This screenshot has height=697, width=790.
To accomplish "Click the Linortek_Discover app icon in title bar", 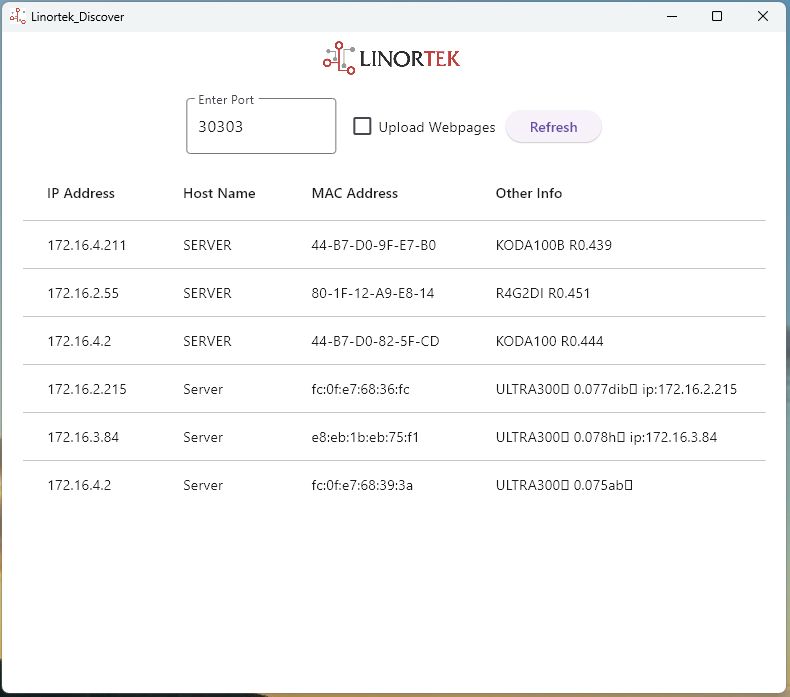I will 18,17.
